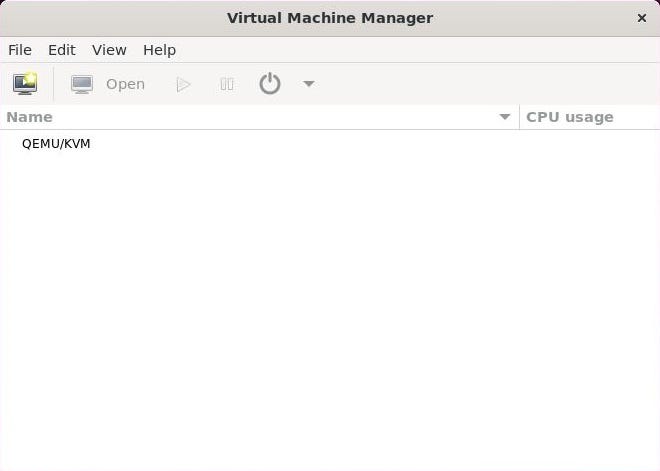Open the Help menu
The image size is (660, 471).
(160, 50)
